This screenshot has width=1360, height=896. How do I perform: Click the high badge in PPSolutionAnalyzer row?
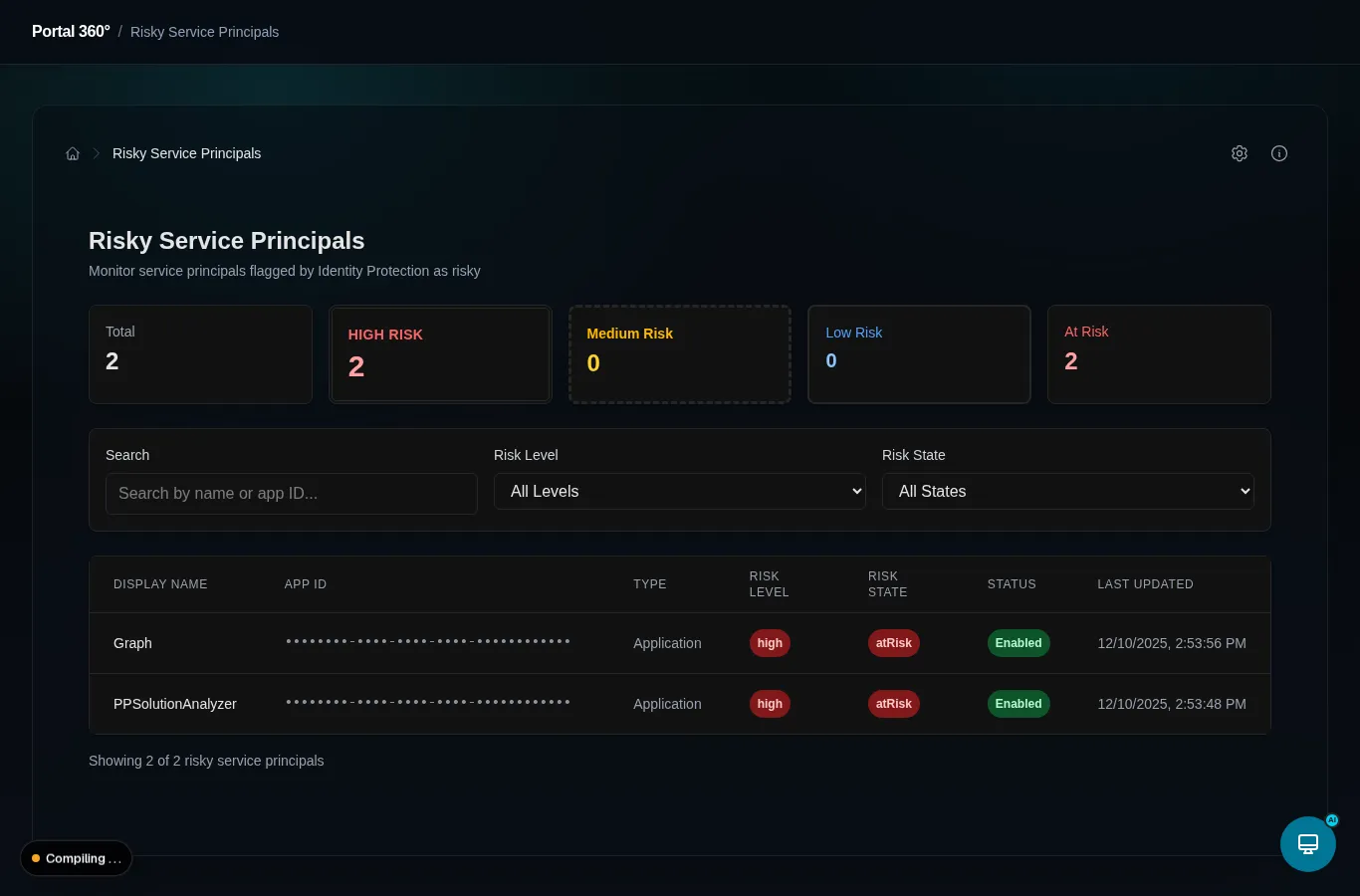click(x=770, y=704)
